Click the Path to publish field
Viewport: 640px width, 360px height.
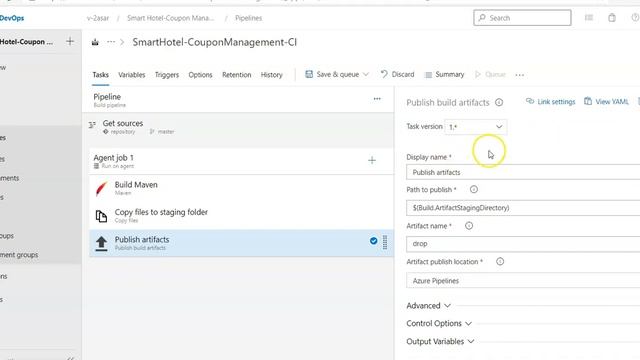pos(523,208)
